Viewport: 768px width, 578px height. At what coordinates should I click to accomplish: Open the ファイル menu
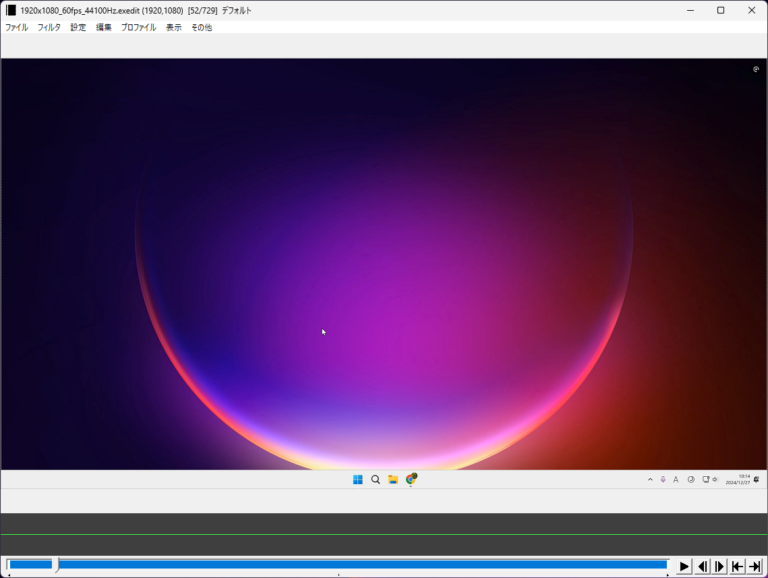17,28
